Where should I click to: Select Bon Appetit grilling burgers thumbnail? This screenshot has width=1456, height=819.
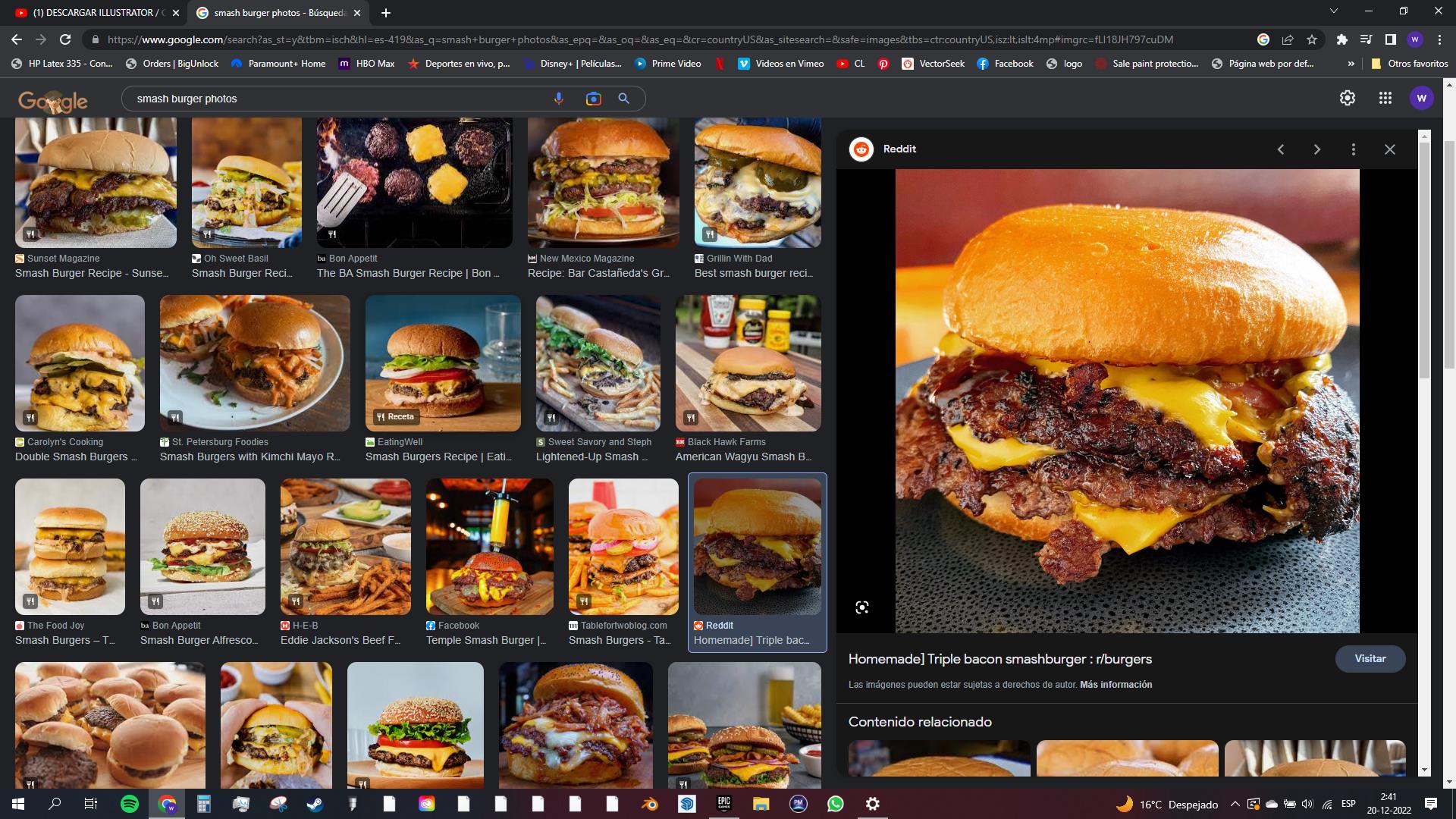pyautogui.click(x=414, y=183)
